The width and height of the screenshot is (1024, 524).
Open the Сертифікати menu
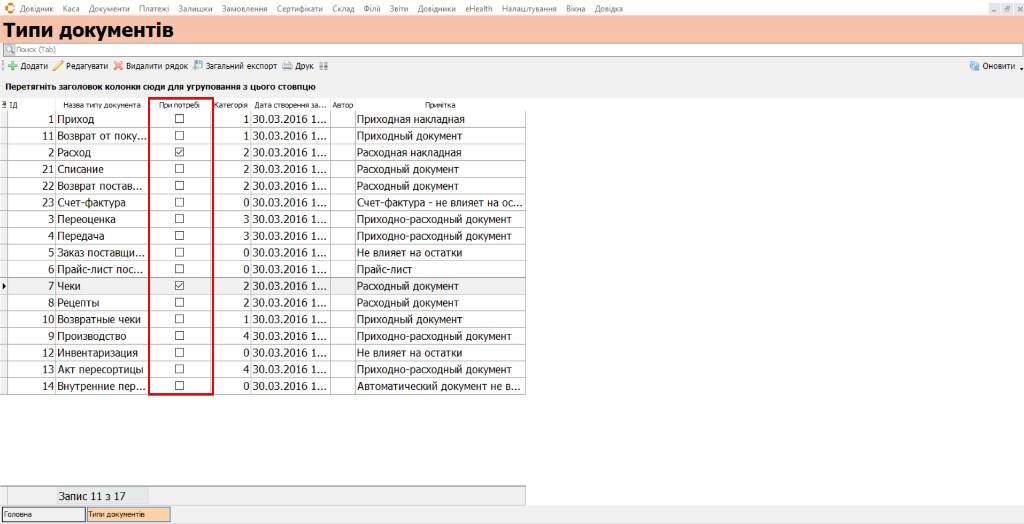coord(300,9)
